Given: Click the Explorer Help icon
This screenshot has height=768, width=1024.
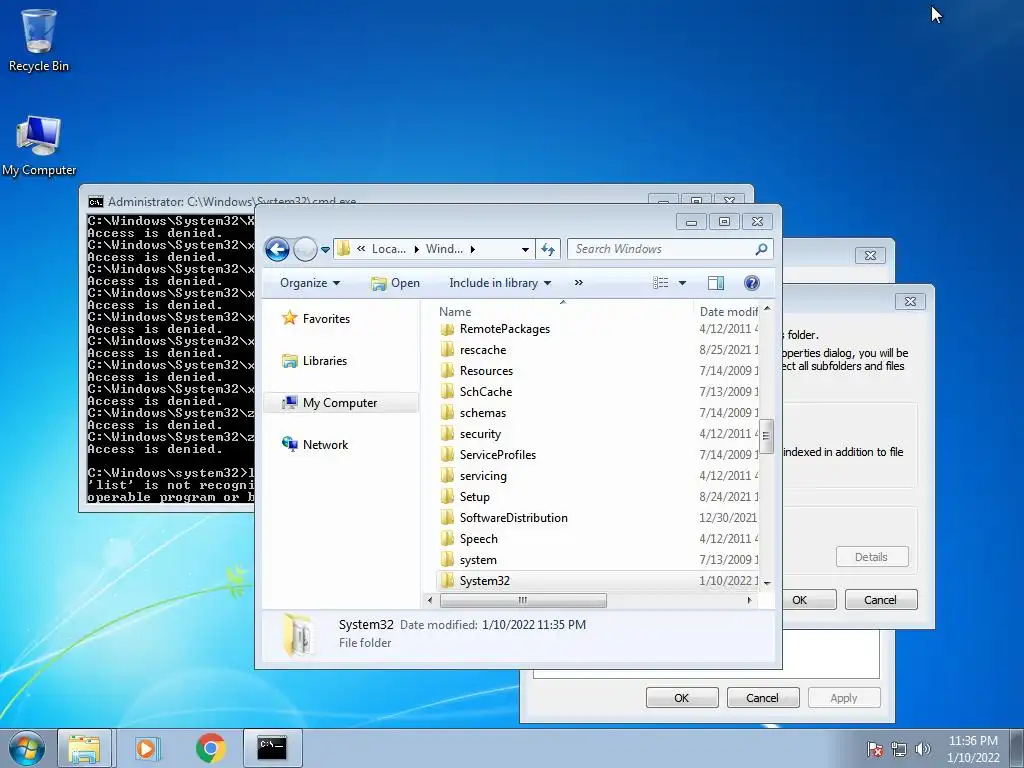Looking at the screenshot, I should click(752, 283).
